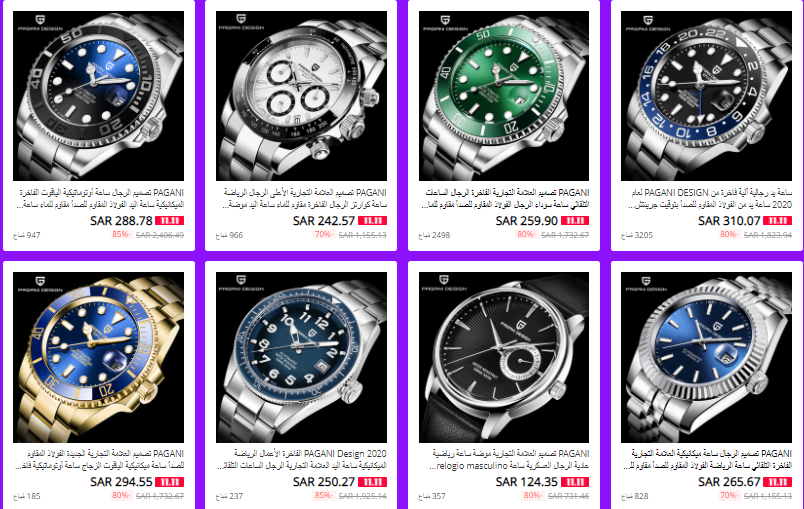Open the gold and blue watch thumbnail

click(x=98, y=357)
